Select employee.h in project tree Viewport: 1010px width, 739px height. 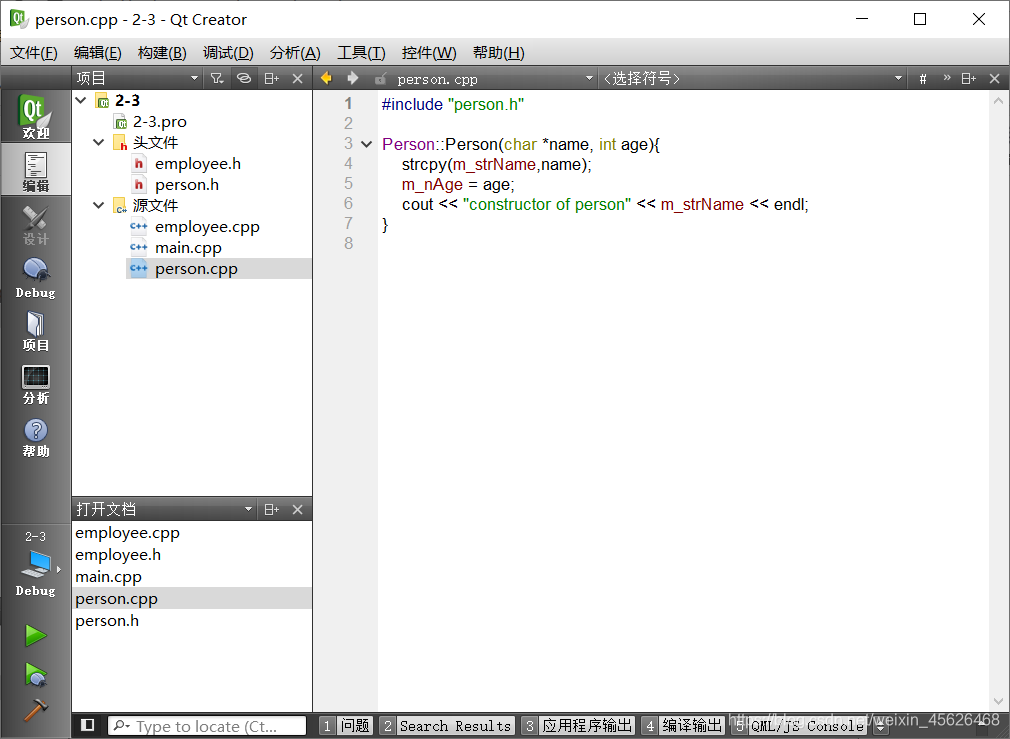click(x=198, y=164)
